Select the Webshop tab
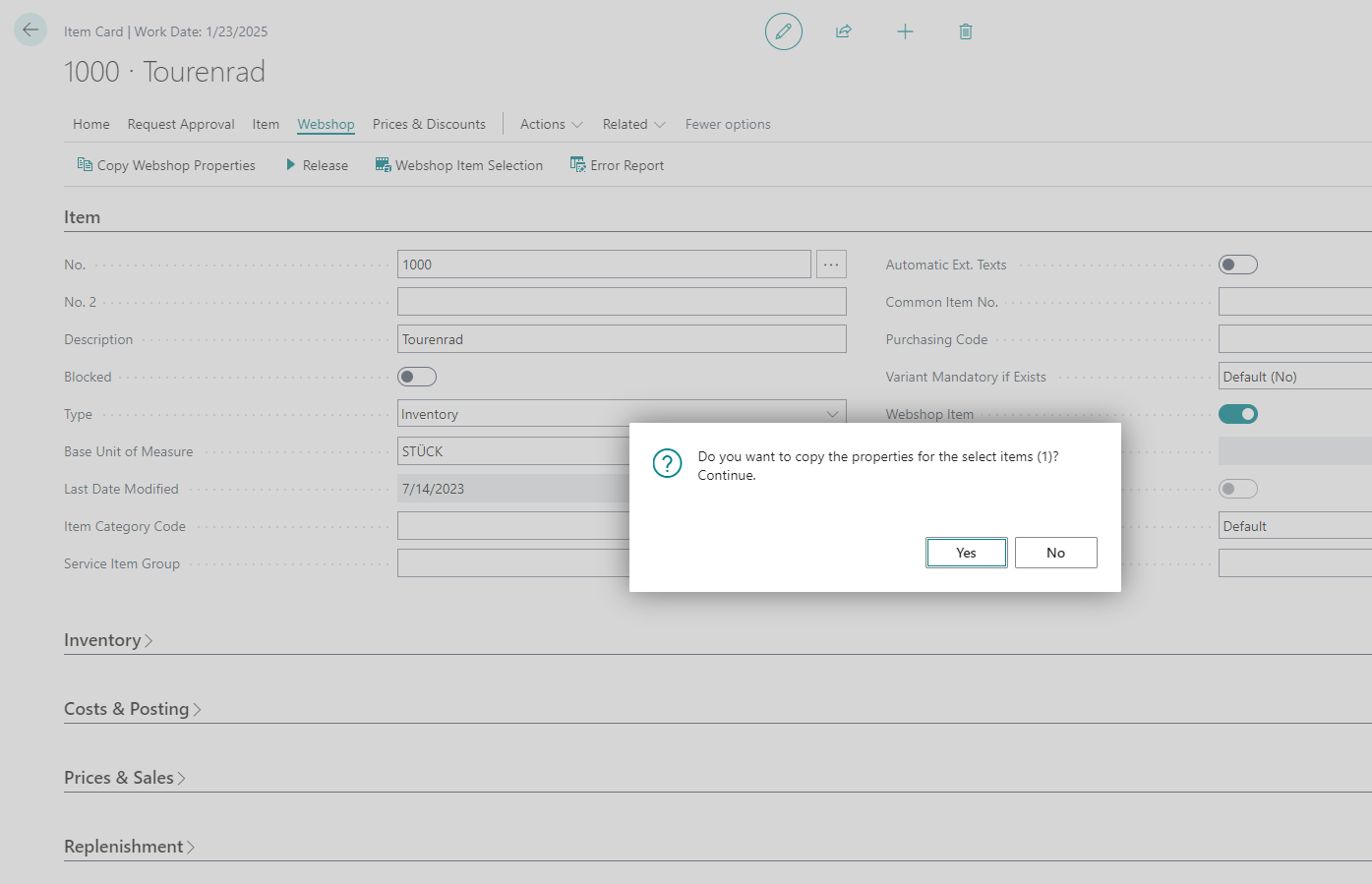This screenshot has height=884, width=1372. [326, 124]
